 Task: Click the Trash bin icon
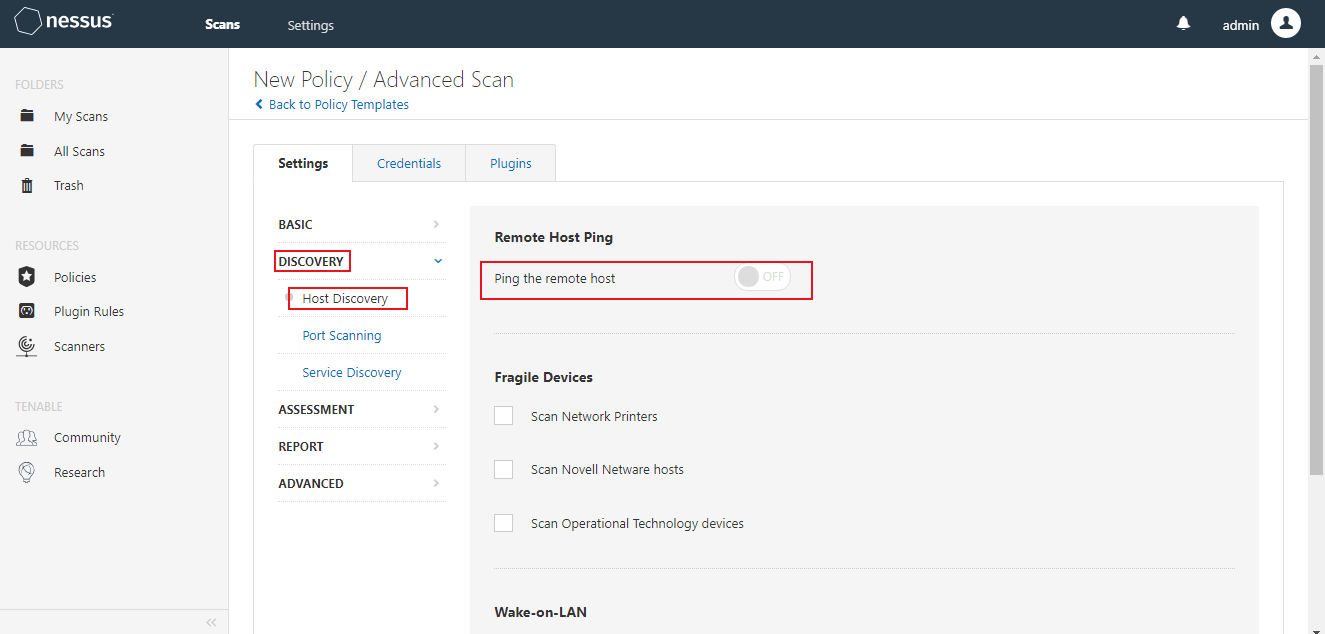(28, 185)
